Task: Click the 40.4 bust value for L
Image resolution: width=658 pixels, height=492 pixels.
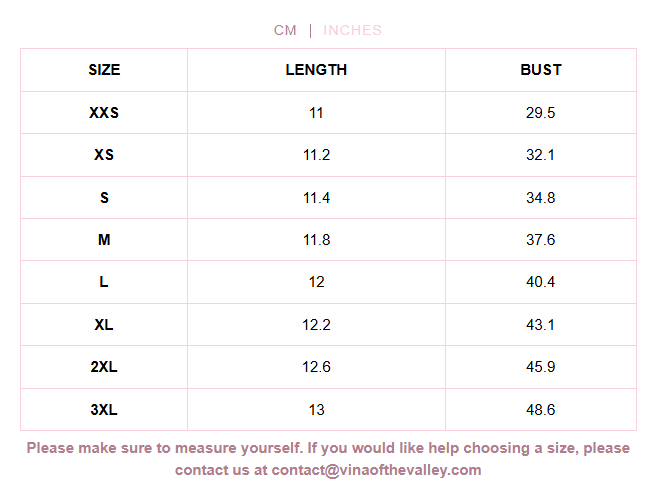Action: coord(541,282)
